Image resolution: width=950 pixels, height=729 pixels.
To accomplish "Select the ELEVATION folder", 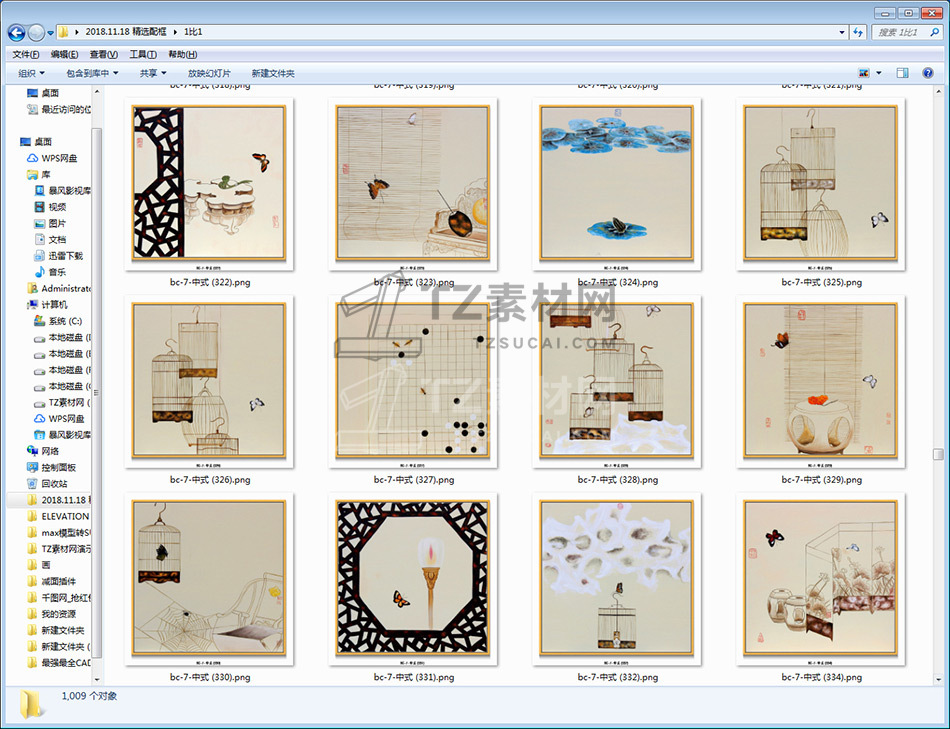I will [x=59, y=517].
